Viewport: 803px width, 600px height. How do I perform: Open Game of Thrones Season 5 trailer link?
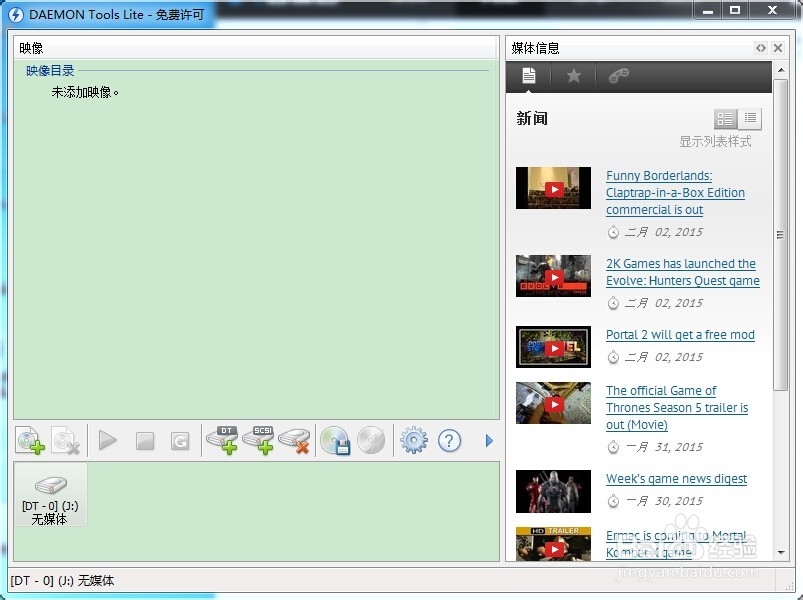coord(677,408)
